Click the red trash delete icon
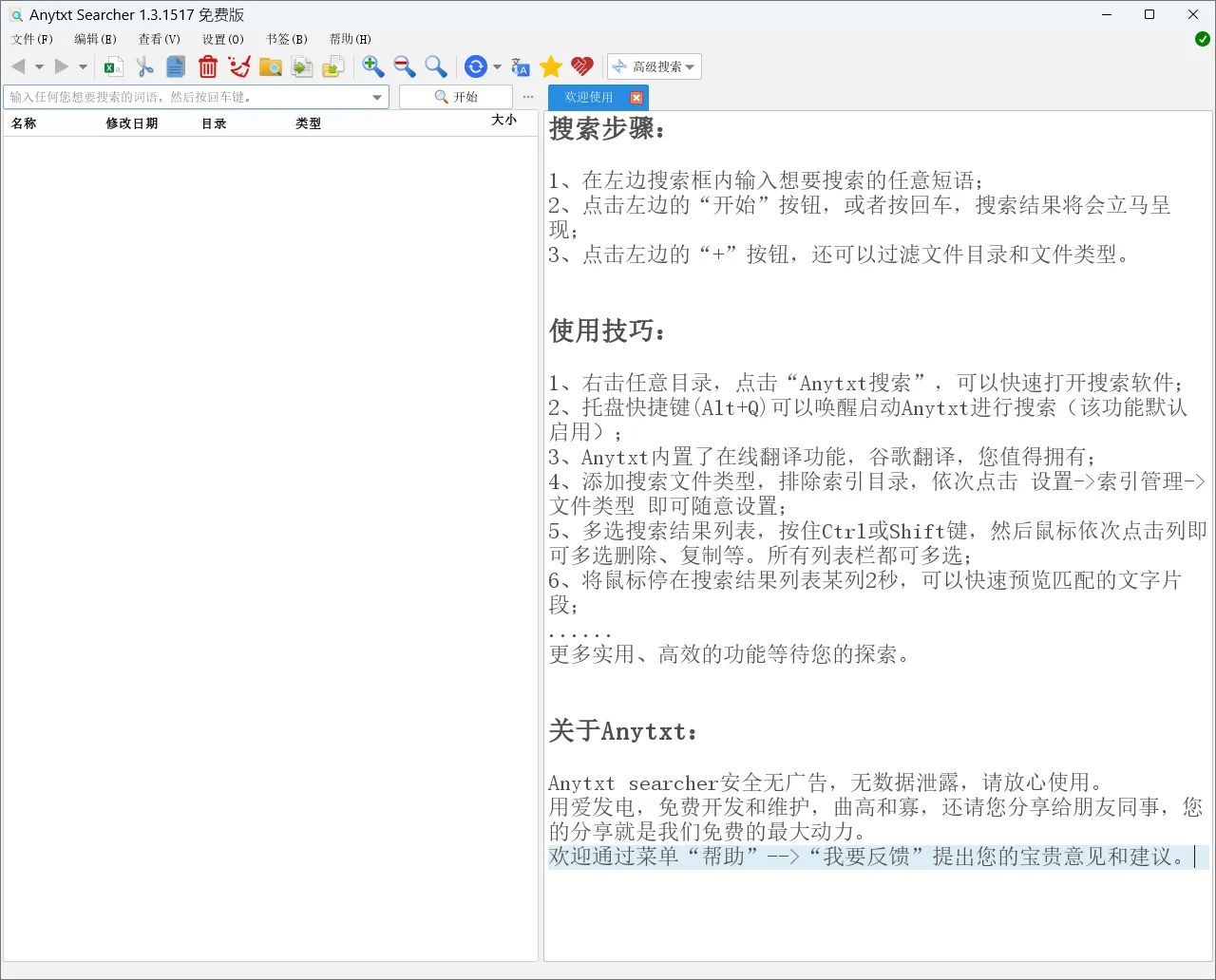This screenshot has width=1216, height=980. pyautogui.click(x=208, y=66)
